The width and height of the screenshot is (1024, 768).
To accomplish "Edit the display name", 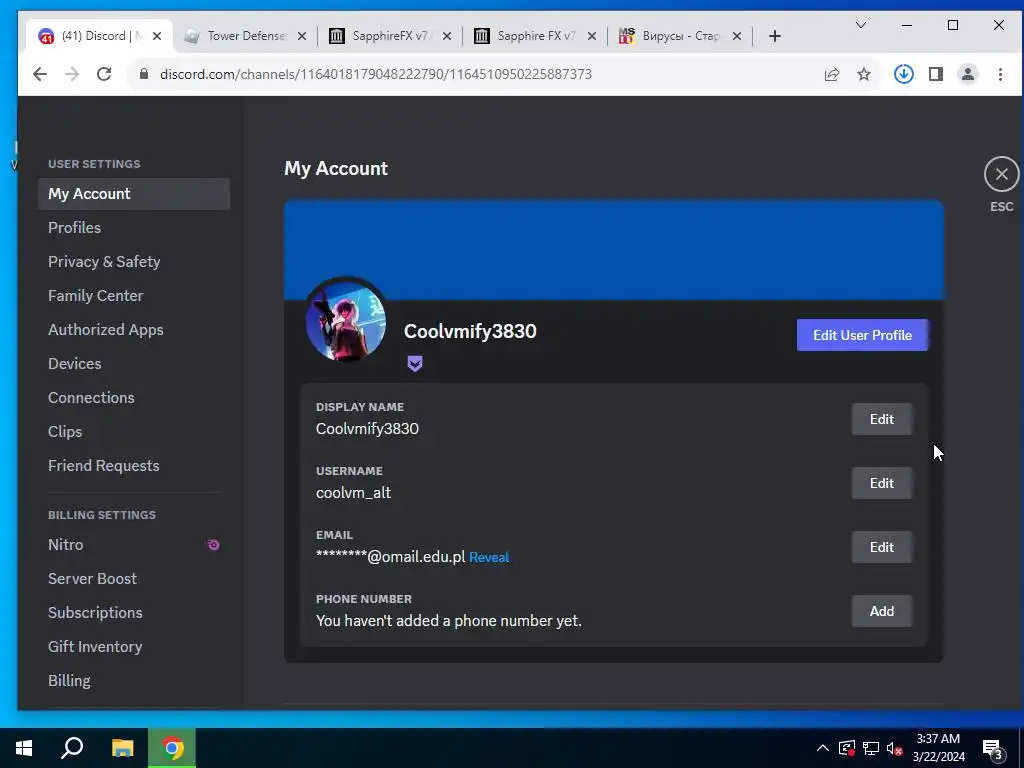I will pos(882,419).
